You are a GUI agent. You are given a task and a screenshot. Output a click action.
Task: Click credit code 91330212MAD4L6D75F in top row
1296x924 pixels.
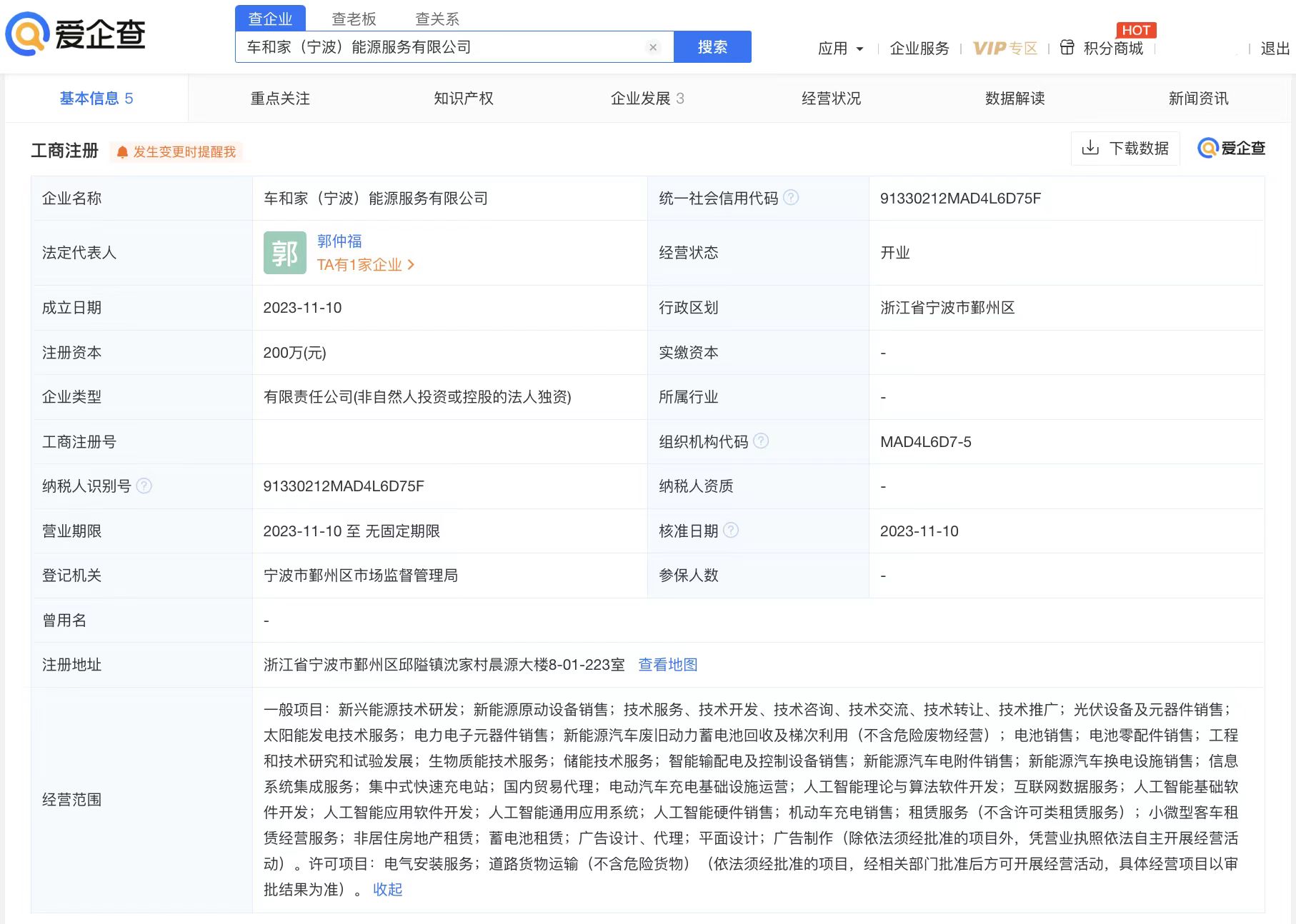click(x=960, y=199)
